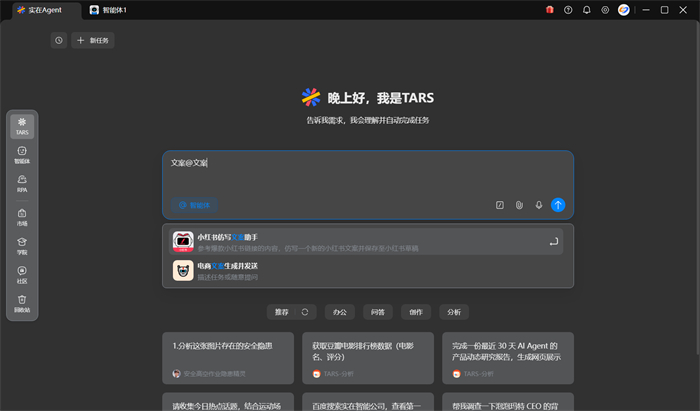Click the microphone voice input icon
Image resolution: width=700 pixels, height=411 pixels.
pos(539,205)
